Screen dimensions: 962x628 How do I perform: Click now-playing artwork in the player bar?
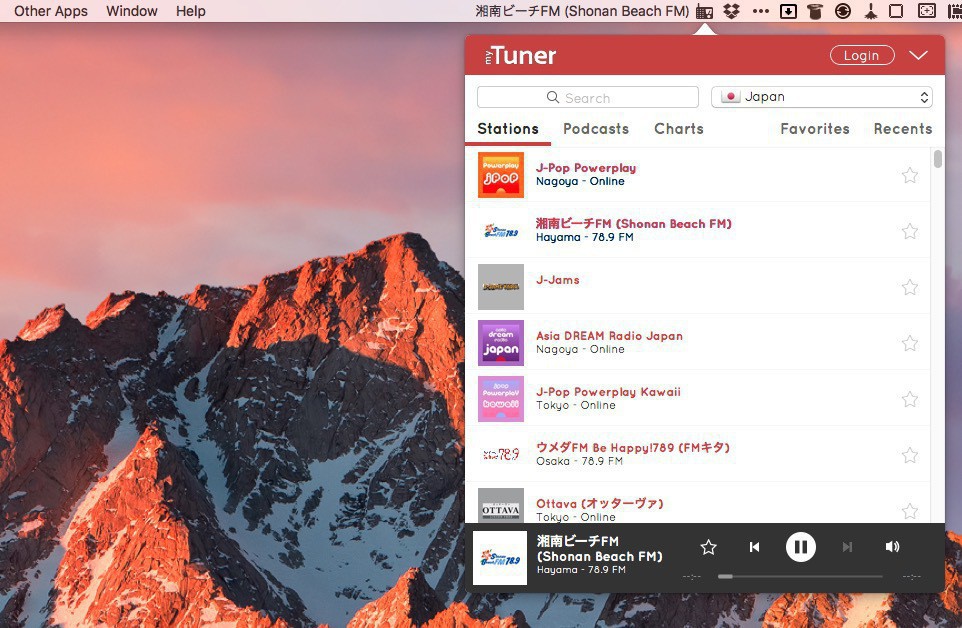coord(500,557)
